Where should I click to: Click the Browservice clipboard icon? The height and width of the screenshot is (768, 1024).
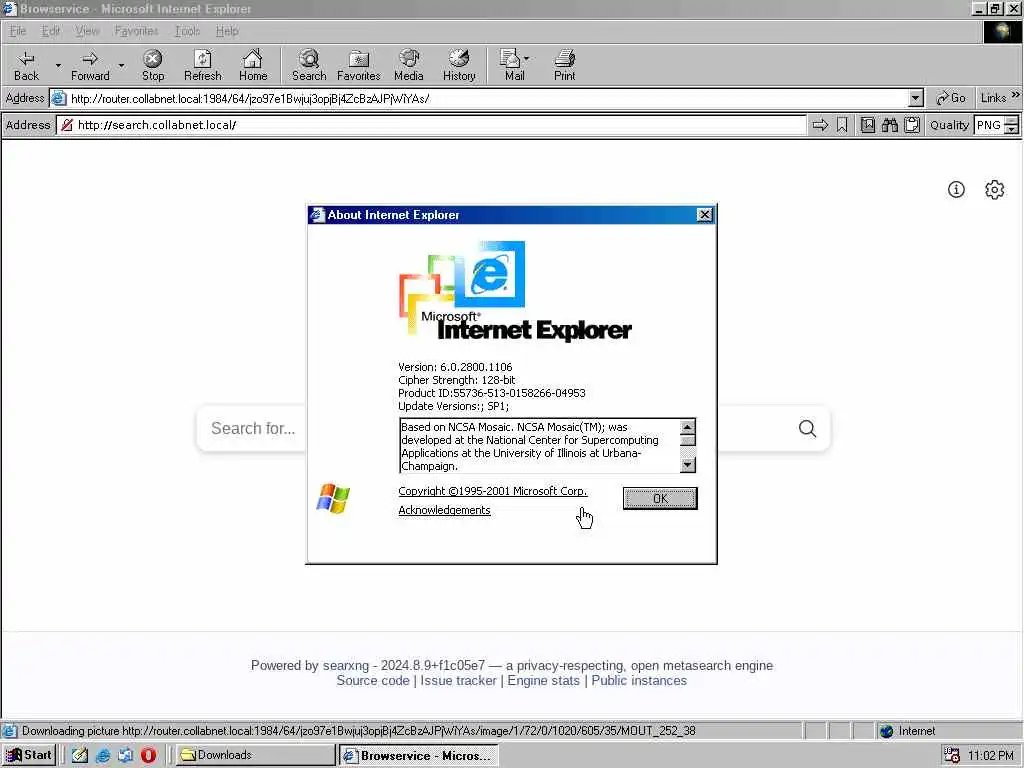tap(912, 125)
